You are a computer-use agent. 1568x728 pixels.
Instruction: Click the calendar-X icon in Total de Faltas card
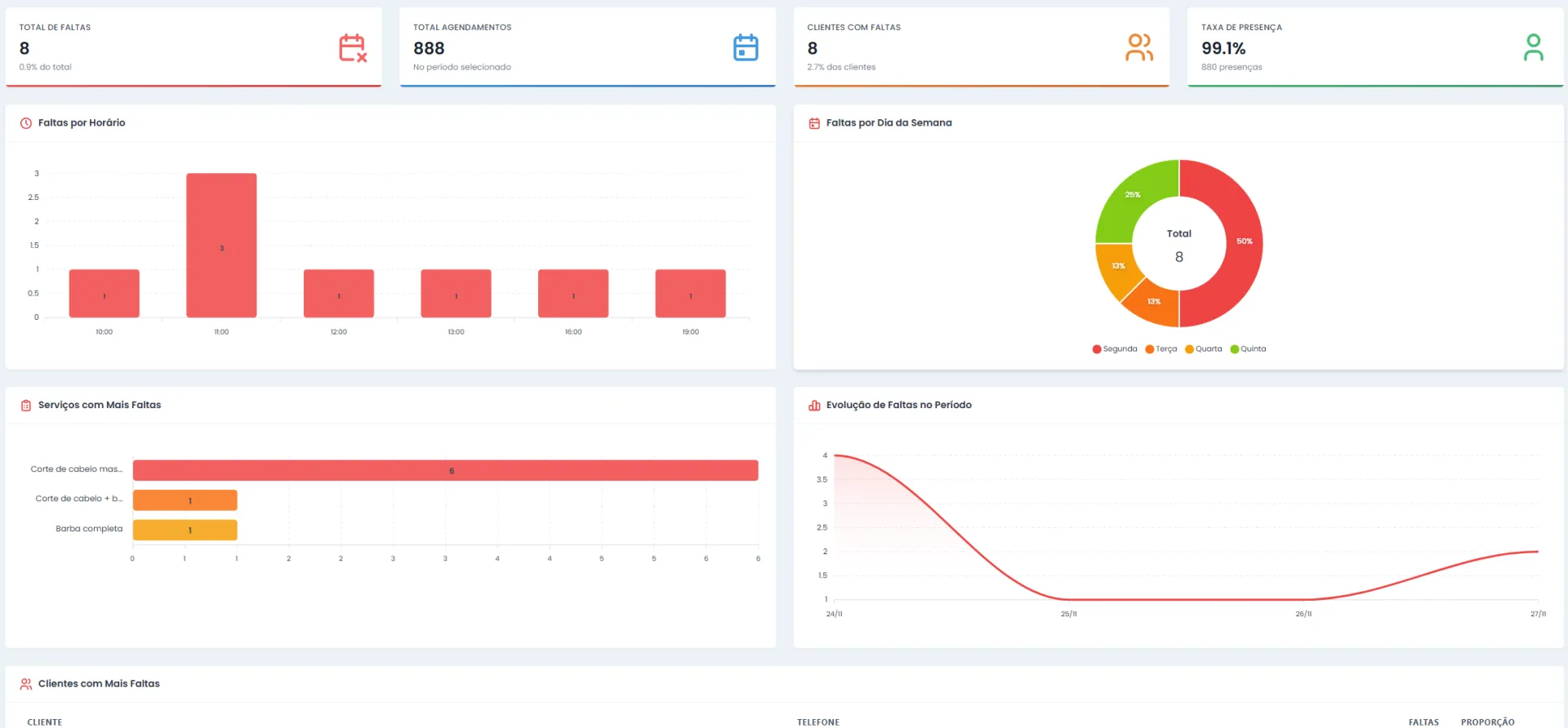tap(353, 48)
